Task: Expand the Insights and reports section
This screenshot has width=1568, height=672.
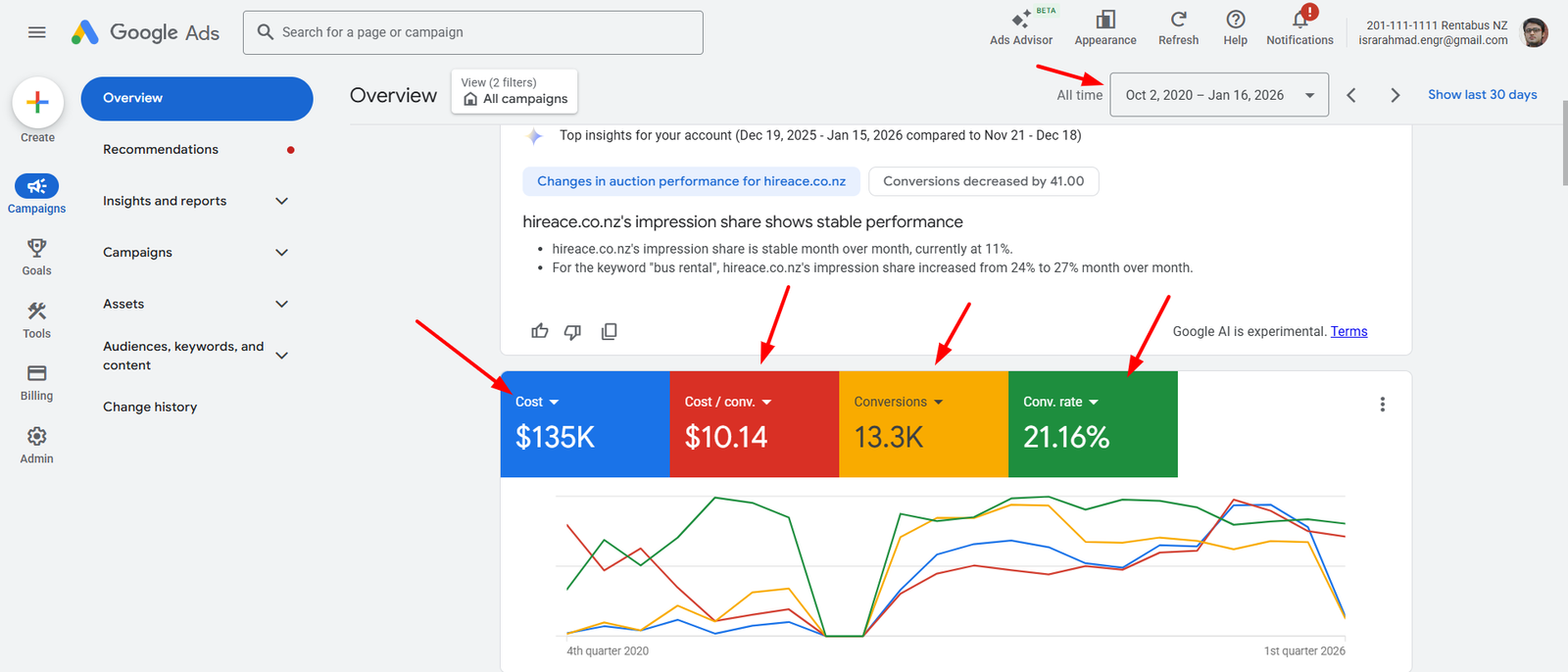Action: [282, 201]
